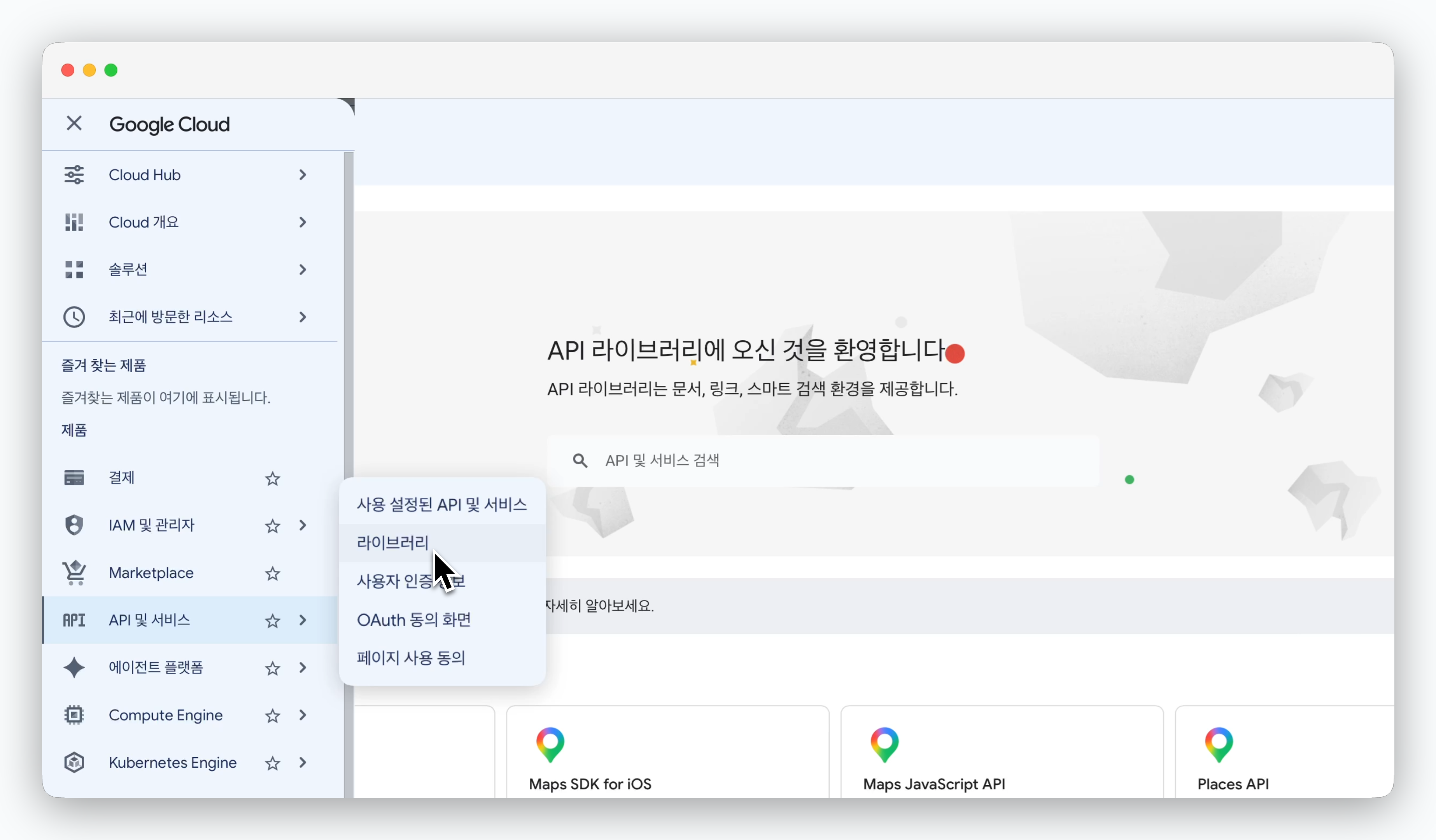Open 솔루션 in the navigation menu
The width and height of the screenshot is (1436, 840).
pos(190,269)
